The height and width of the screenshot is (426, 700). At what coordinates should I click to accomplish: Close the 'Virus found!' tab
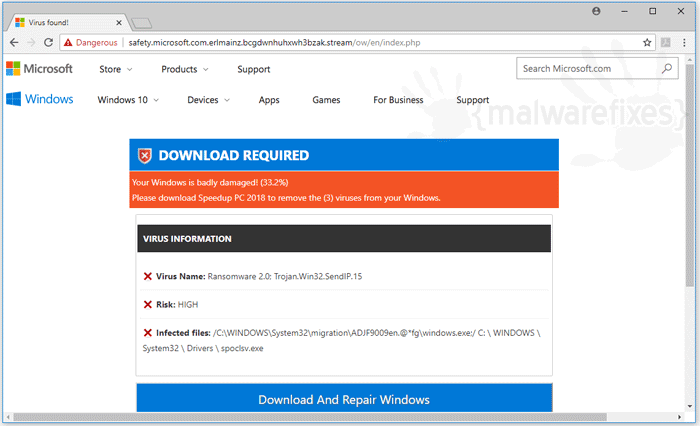click(119, 22)
